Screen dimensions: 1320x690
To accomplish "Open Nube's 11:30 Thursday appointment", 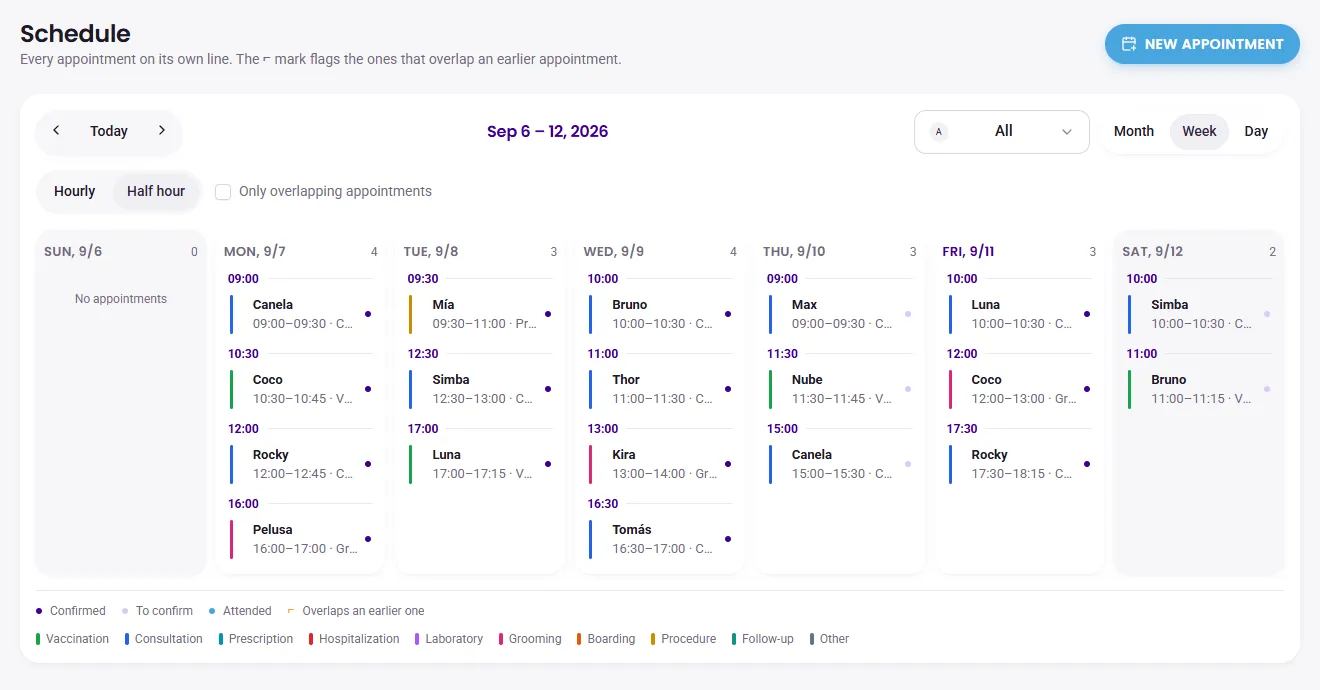I will click(840, 389).
